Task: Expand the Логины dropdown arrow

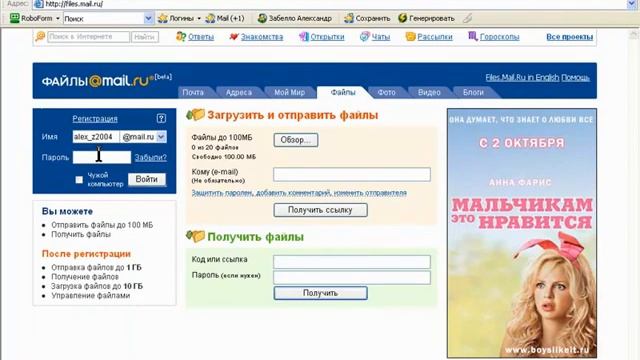Action: click(199, 18)
